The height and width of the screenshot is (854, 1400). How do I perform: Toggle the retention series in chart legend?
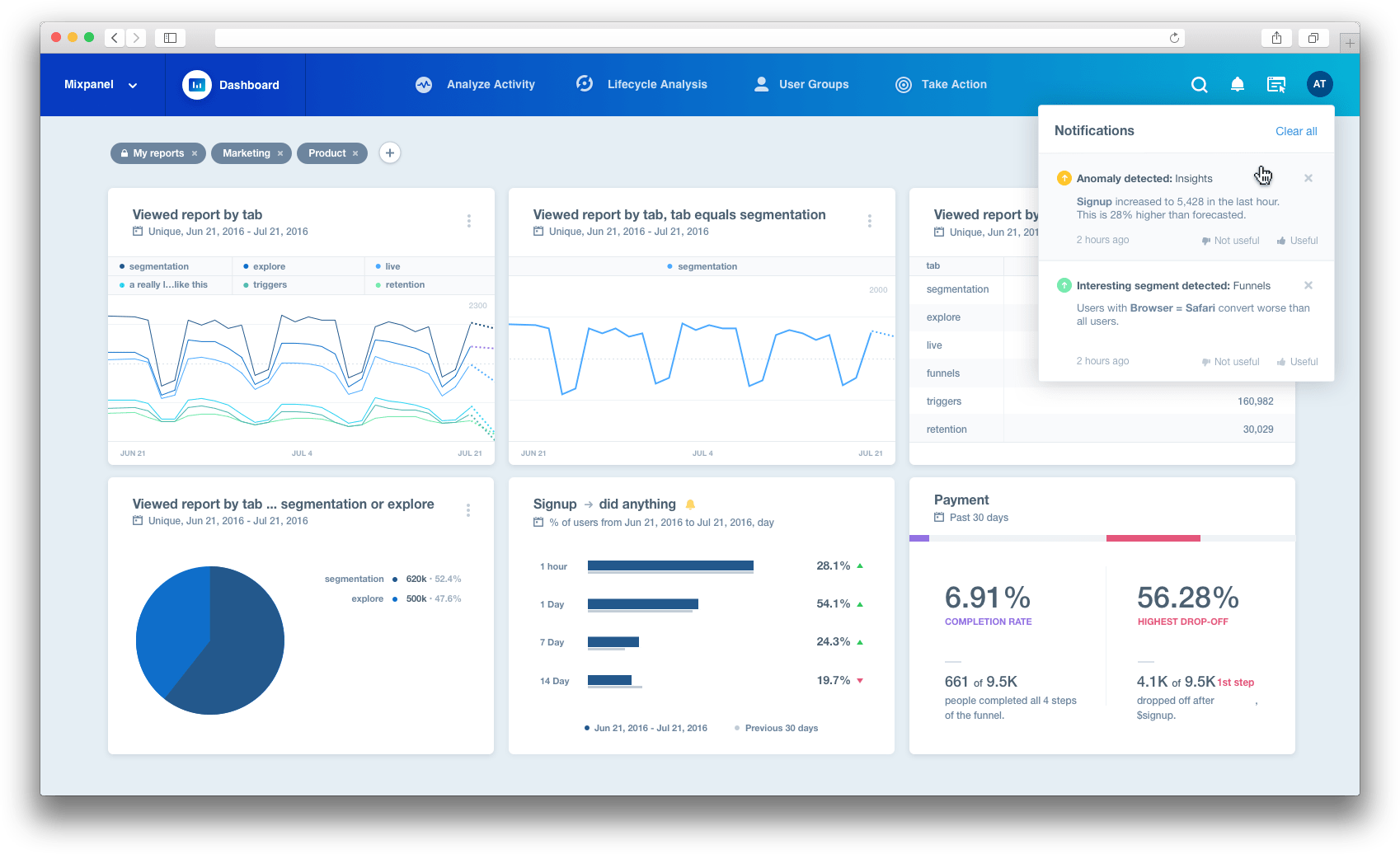(404, 284)
